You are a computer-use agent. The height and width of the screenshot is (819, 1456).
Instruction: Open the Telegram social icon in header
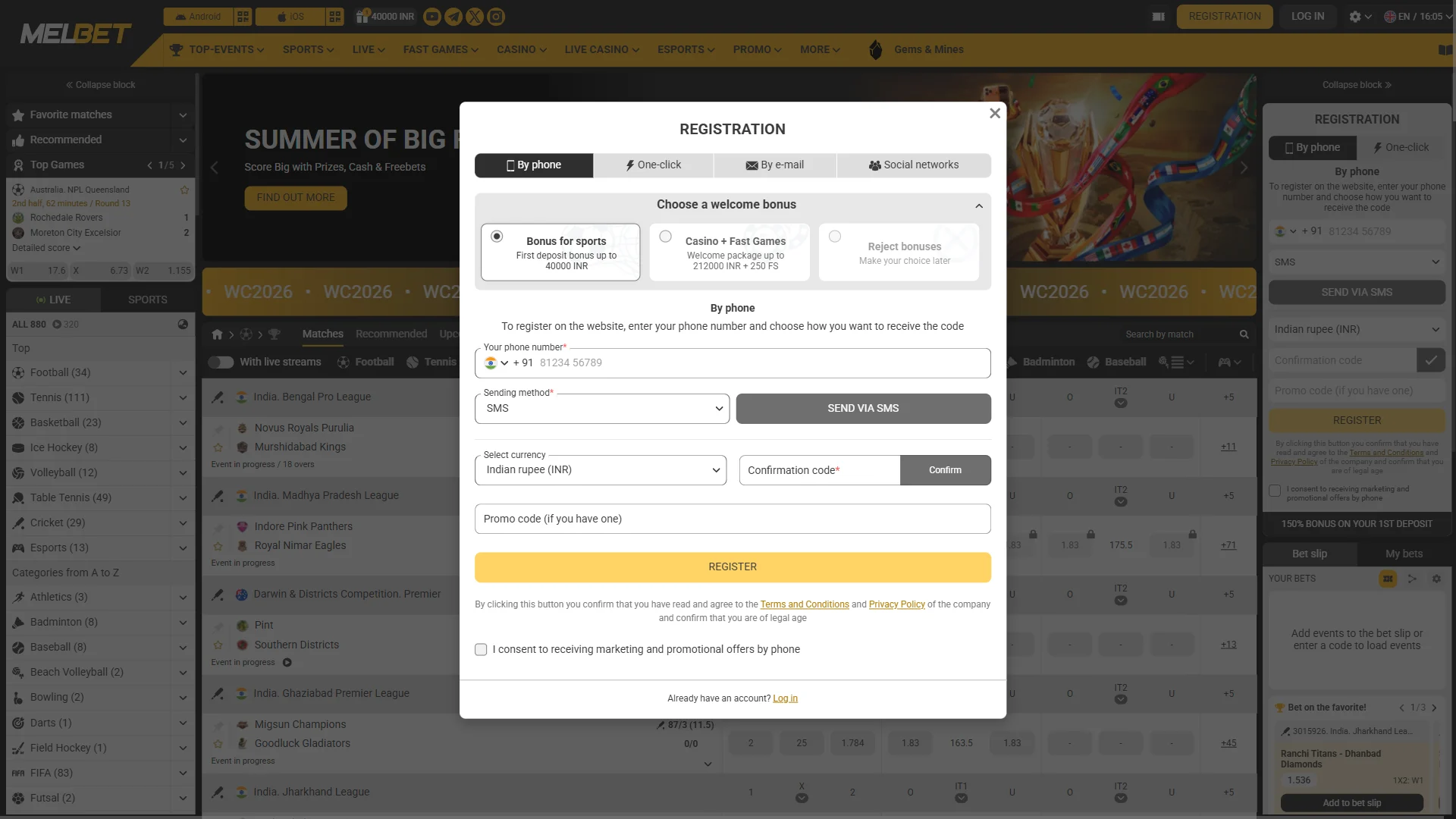pos(453,17)
